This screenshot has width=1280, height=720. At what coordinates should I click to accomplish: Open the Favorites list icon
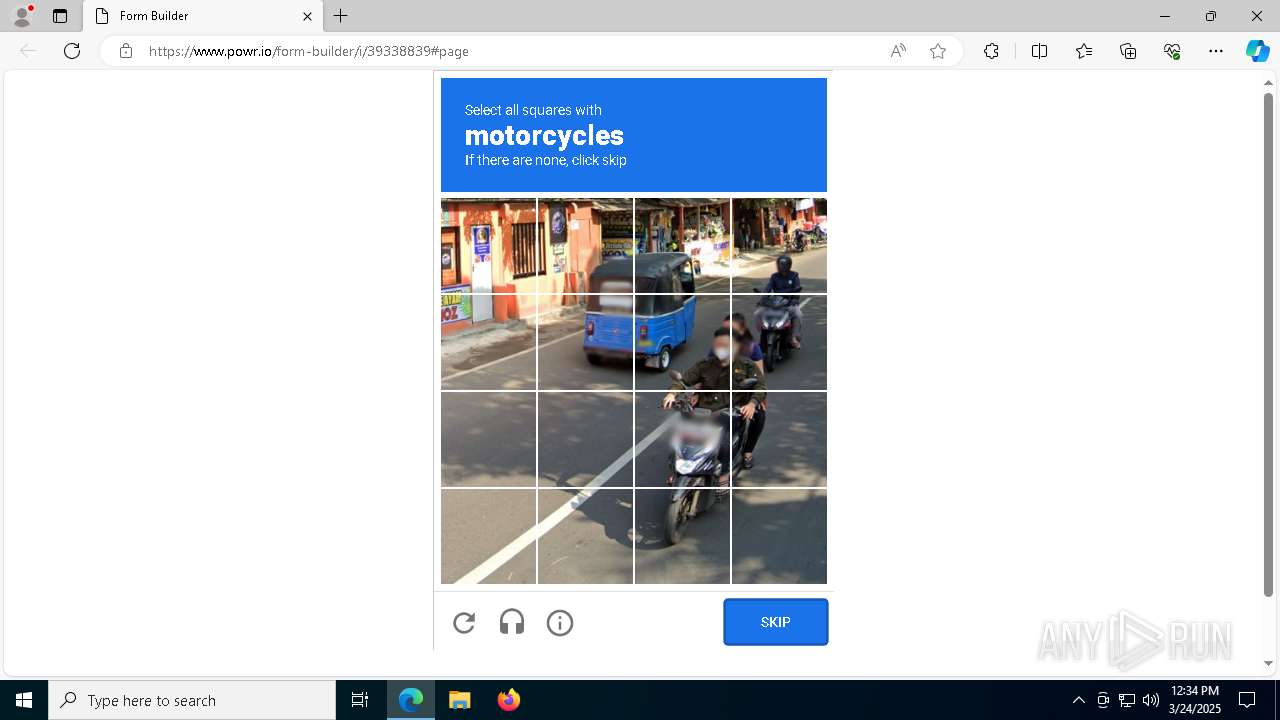click(x=1084, y=51)
